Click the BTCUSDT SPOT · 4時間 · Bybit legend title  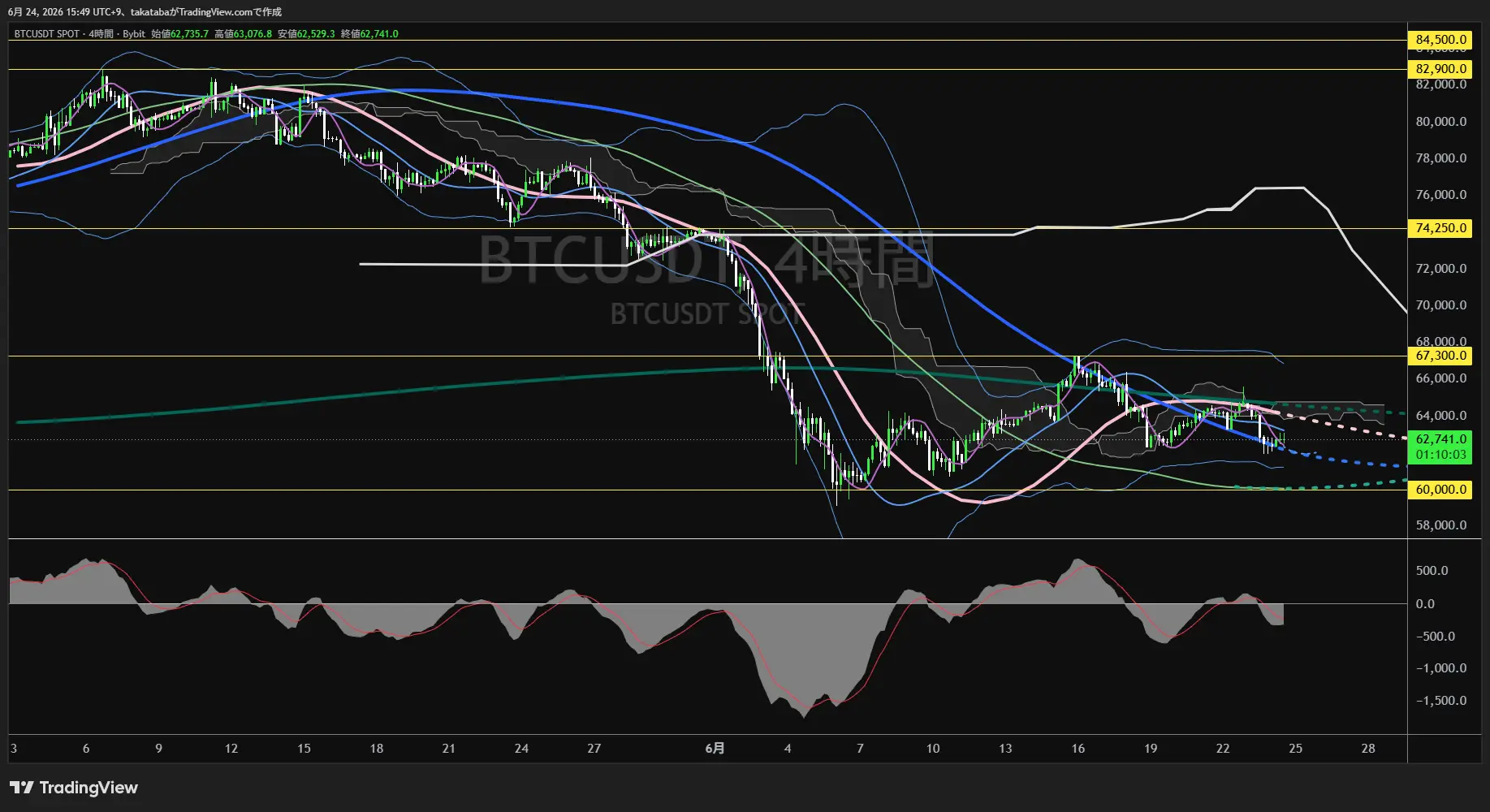click(x=80, y=34)
